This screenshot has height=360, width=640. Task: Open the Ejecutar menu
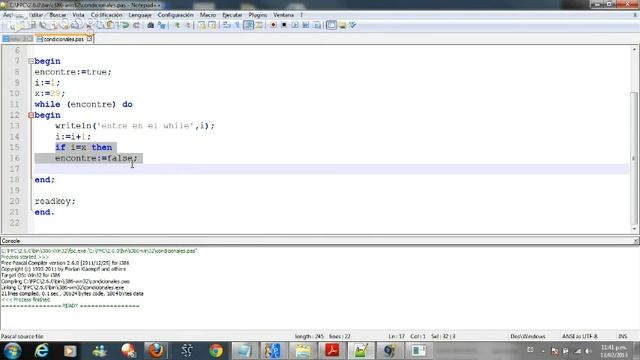point(232,15)
